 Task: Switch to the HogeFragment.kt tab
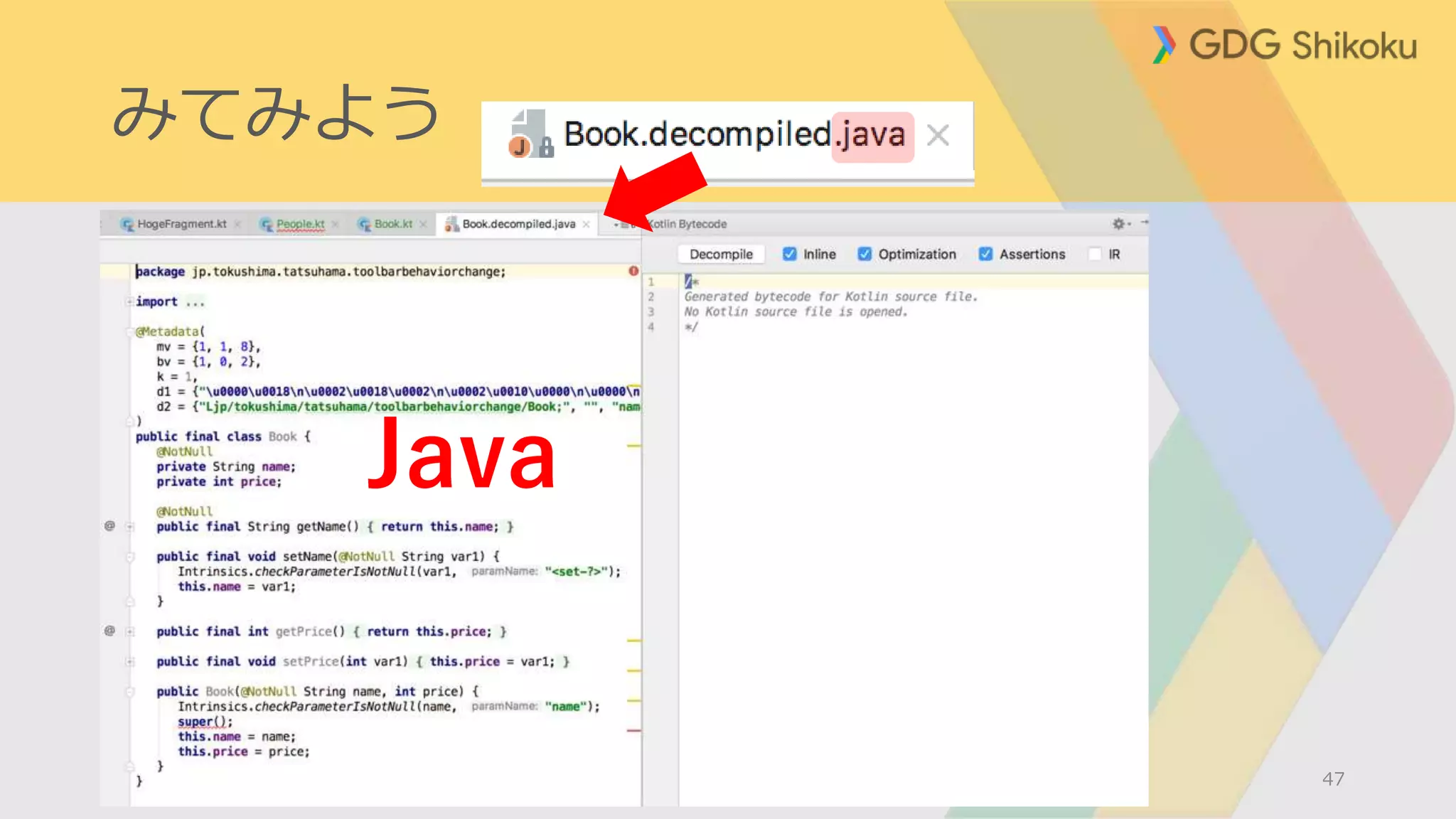pos(181,224)
